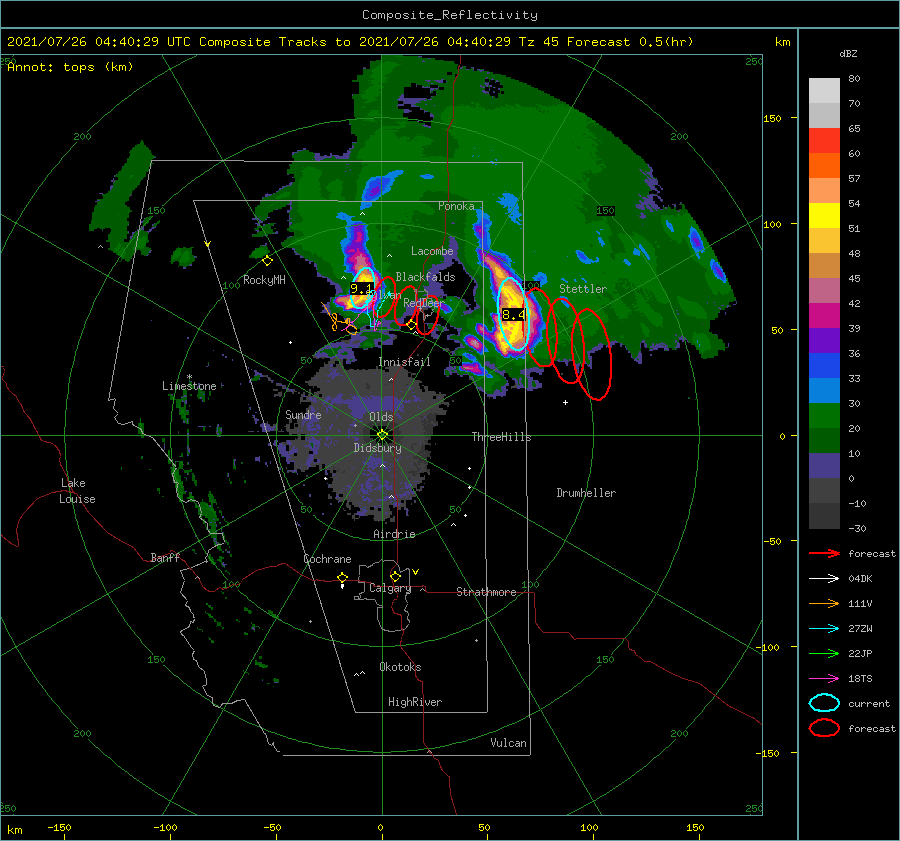Click the yellow radar site diamond near Olds
900x841 pixels.
382,435
